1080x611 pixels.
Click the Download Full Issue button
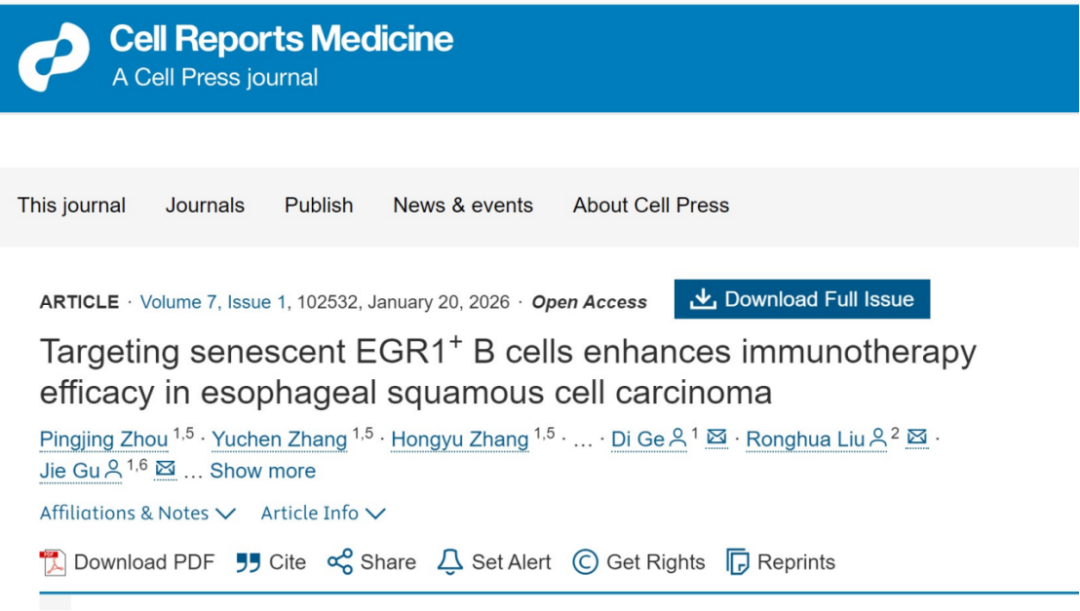click(802, 299)
